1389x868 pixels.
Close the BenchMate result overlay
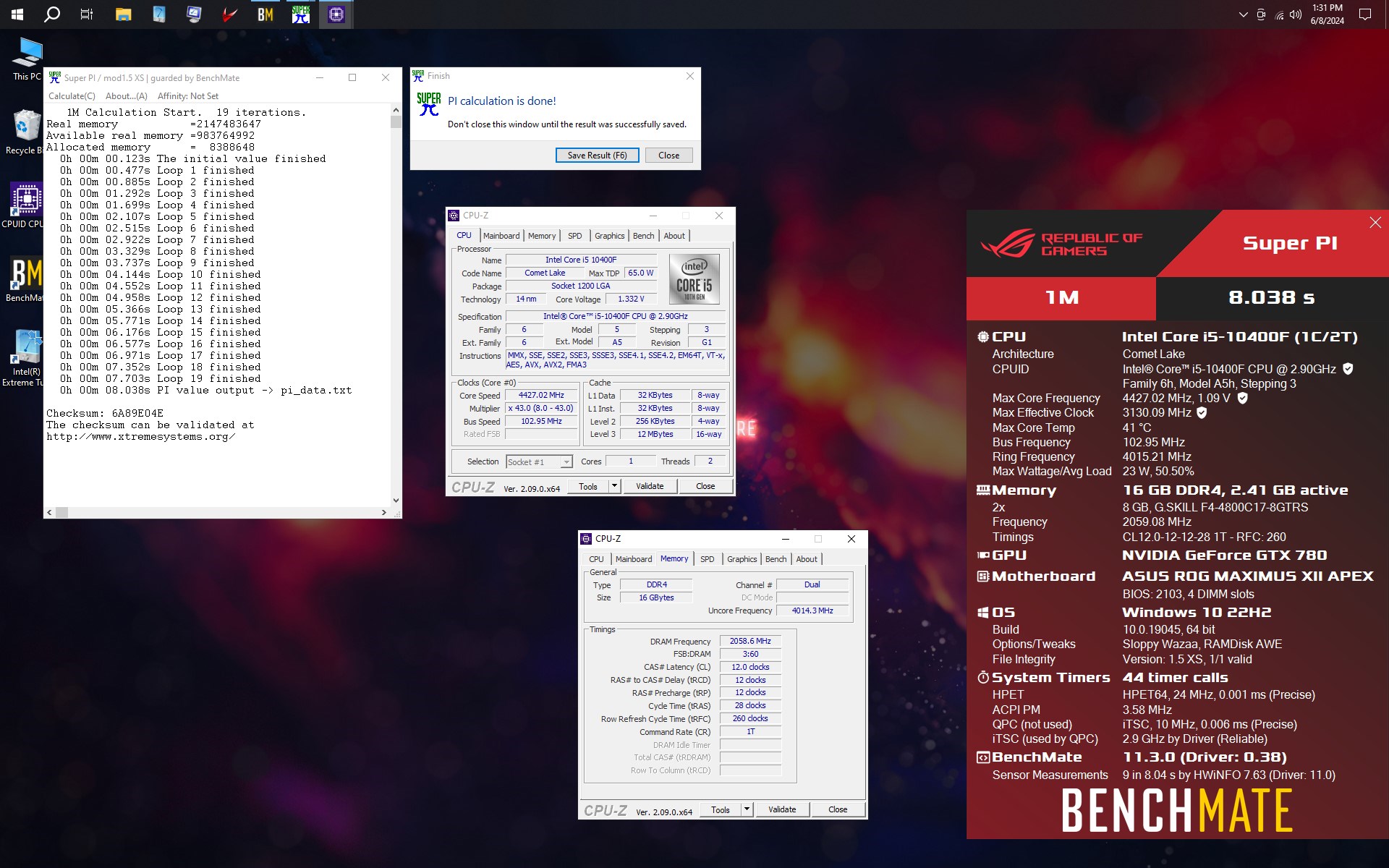click(x=1375, y=223)
